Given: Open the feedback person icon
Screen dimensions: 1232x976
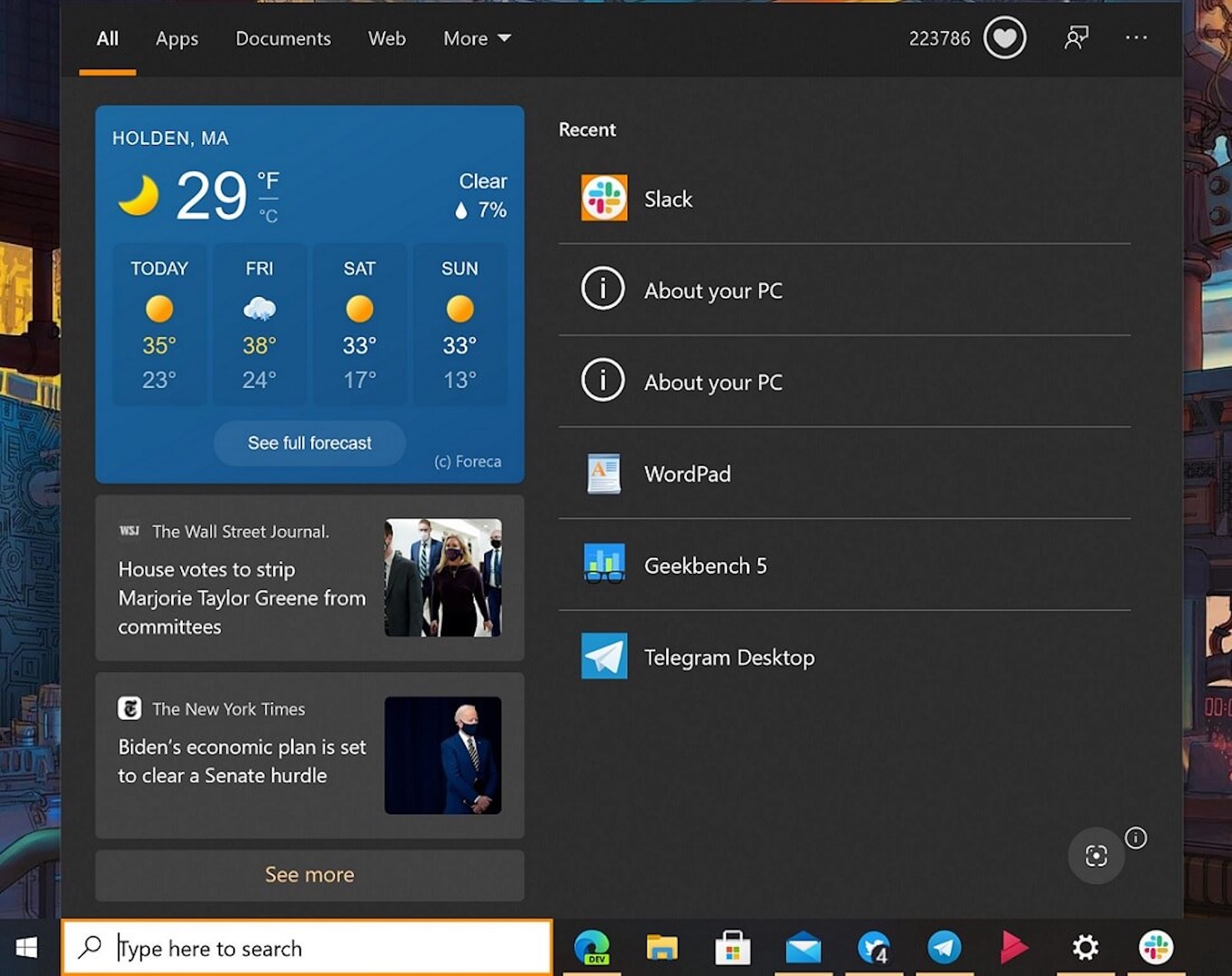Looking at the screenshot, I should [1076, 39].
